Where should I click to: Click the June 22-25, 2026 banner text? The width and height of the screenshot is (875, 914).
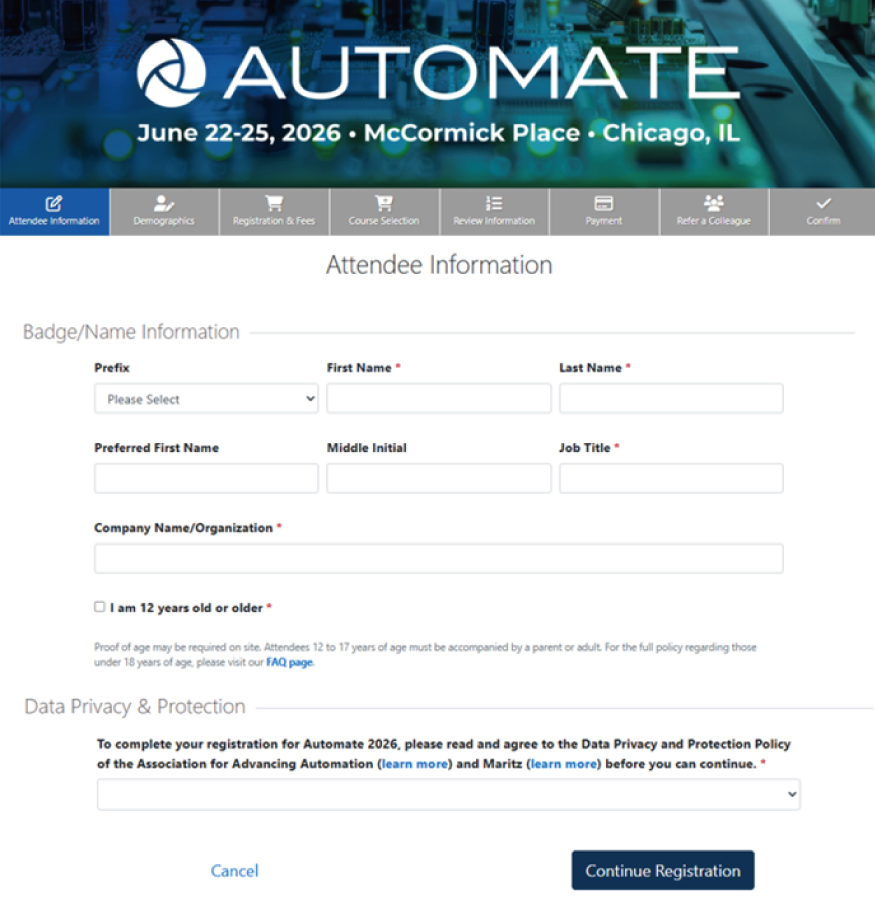click(239, 133)
